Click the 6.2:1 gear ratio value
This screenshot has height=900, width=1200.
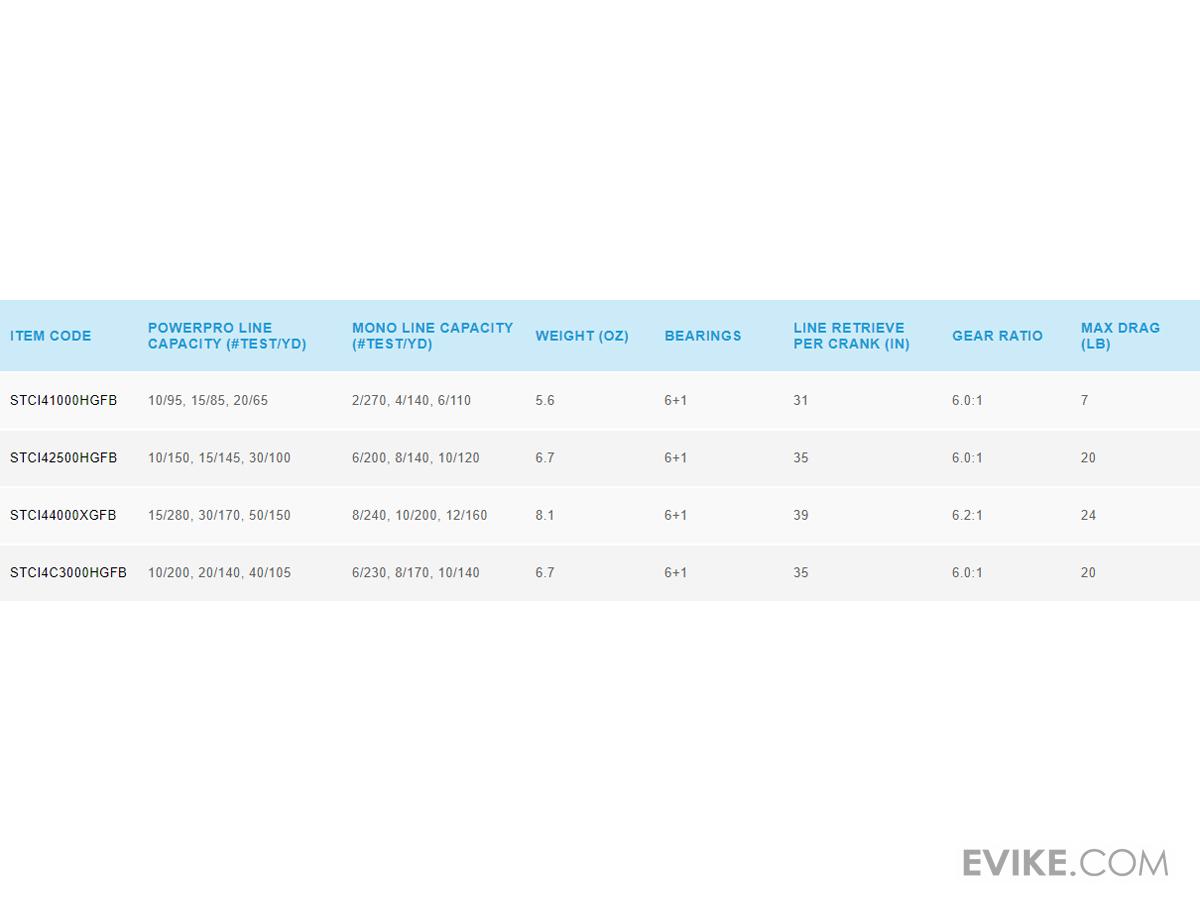[967, 515]
